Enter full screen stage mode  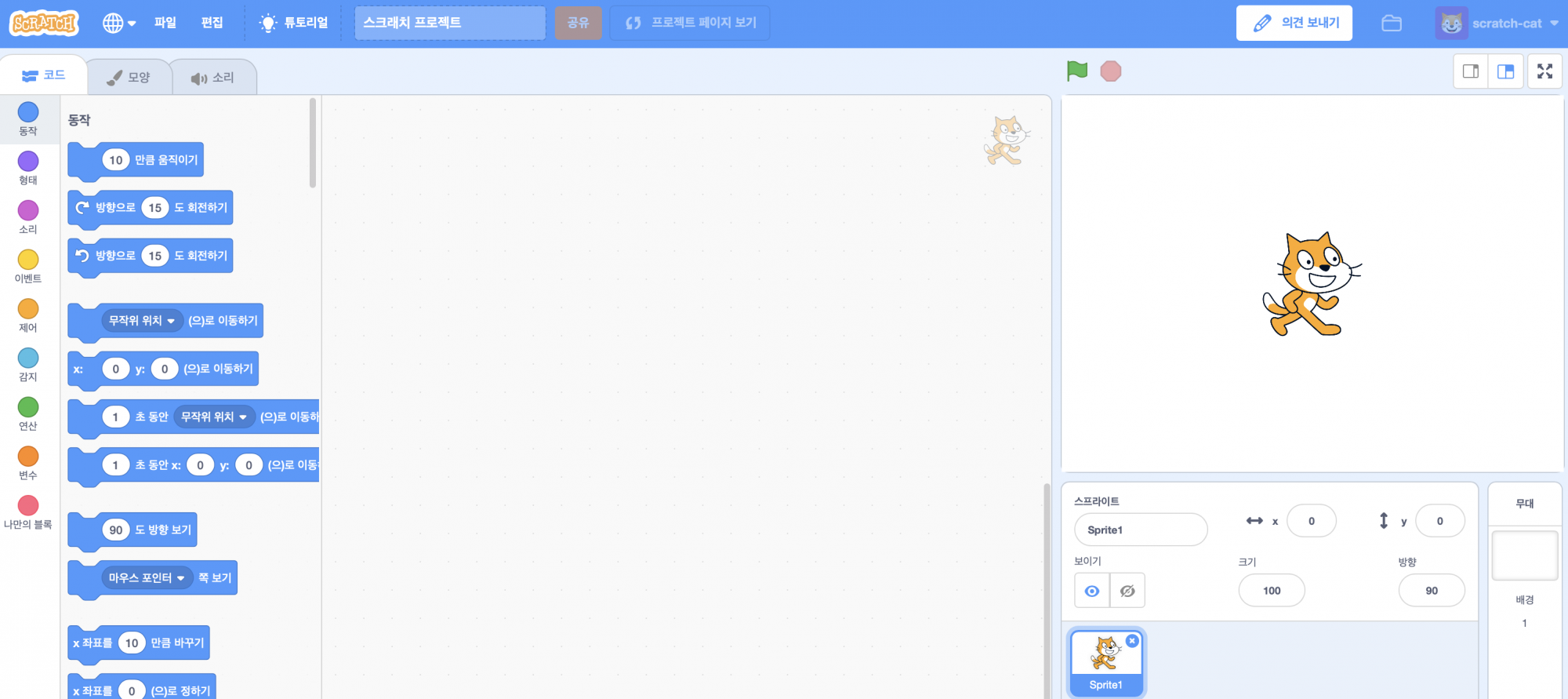[1544, 71]
